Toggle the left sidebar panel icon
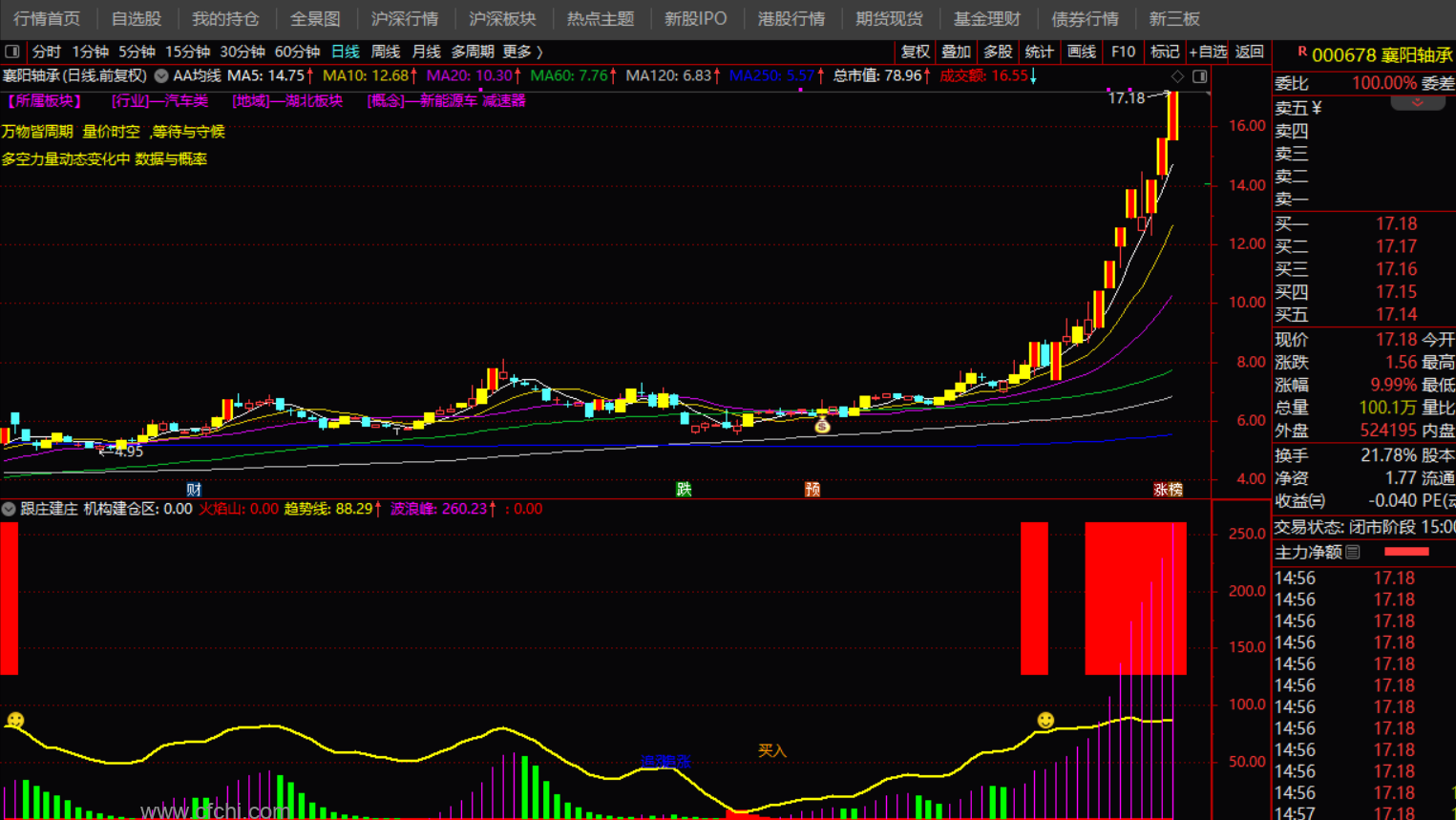 11,52
